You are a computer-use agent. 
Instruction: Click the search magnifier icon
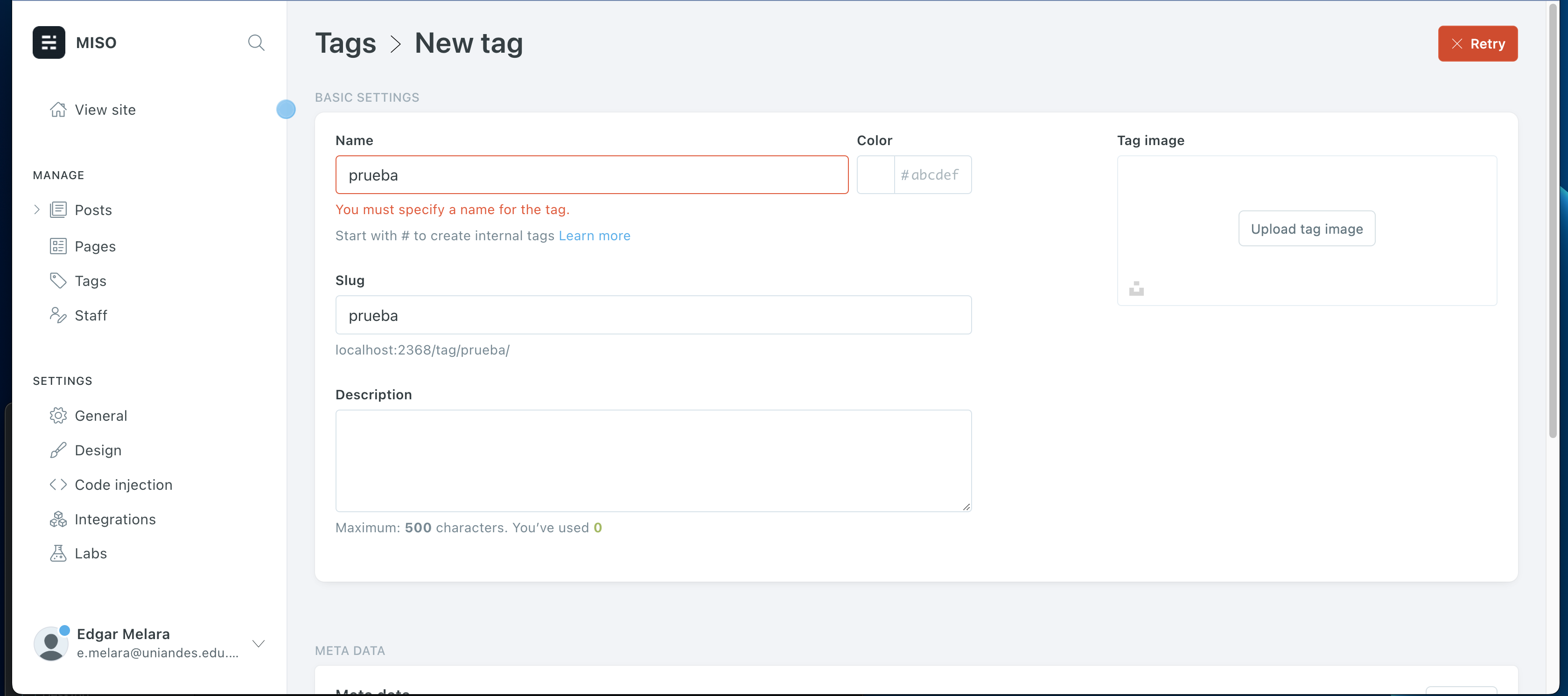click(256, 42)
